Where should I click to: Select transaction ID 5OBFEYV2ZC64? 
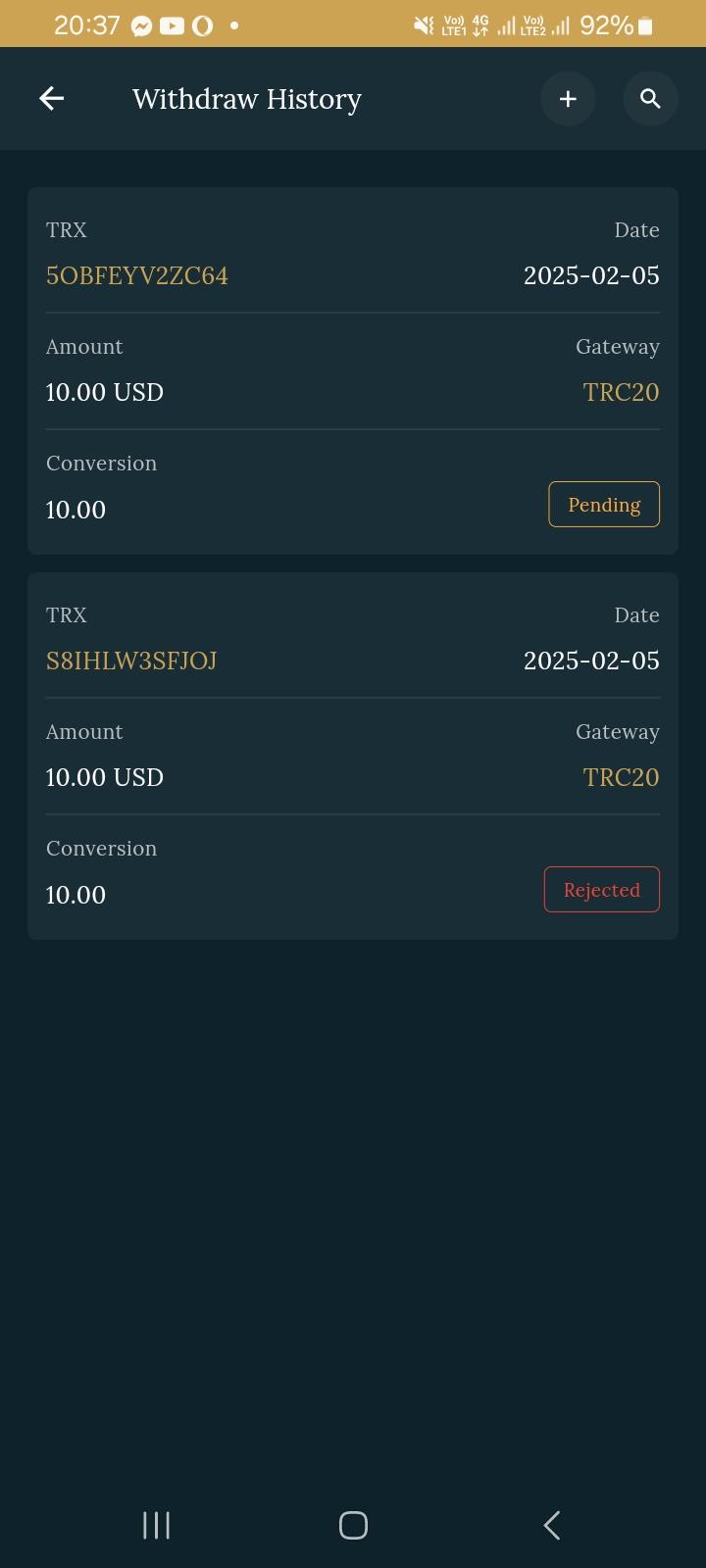click(137, 275)
